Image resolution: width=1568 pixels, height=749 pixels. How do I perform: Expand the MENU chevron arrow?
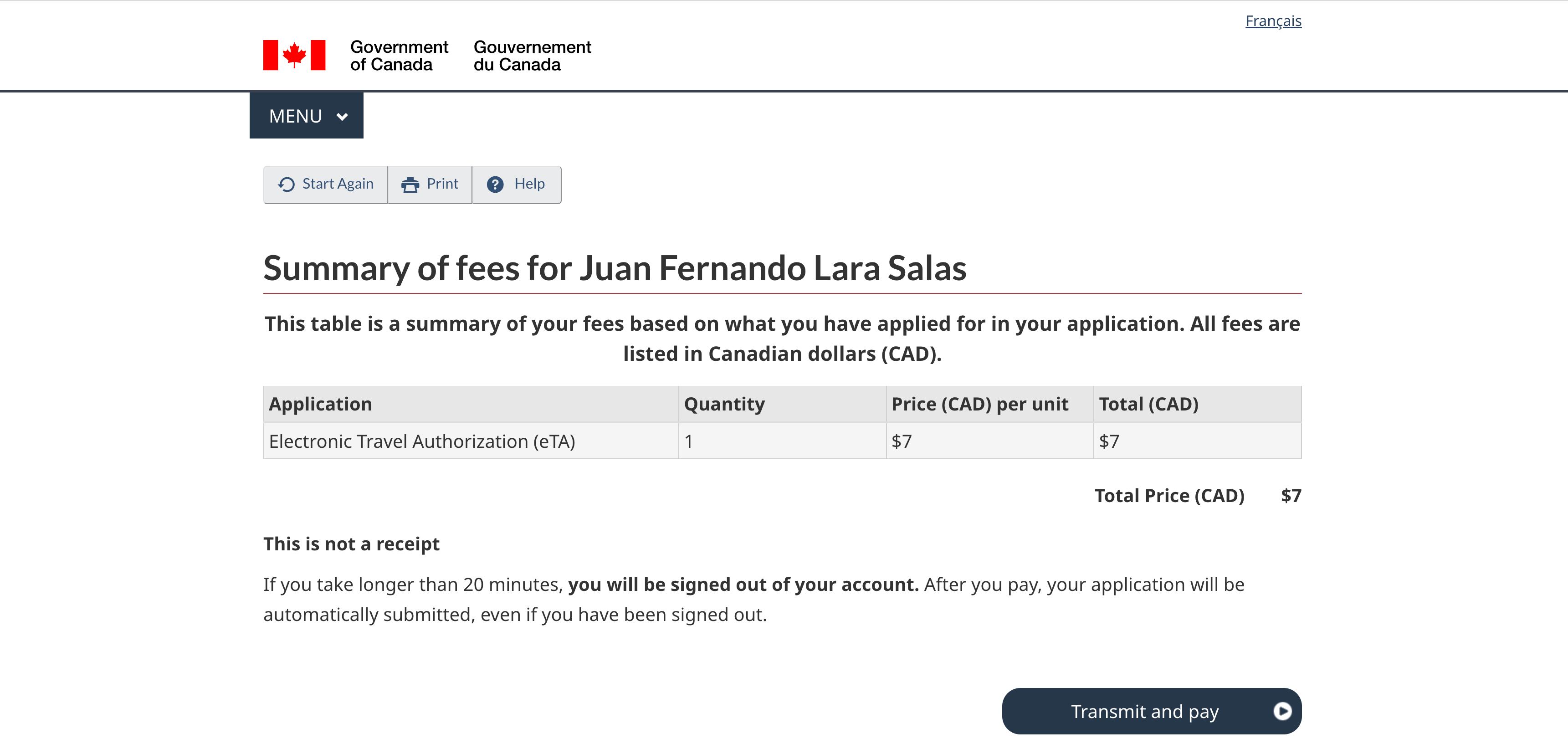tap(342, 116)
